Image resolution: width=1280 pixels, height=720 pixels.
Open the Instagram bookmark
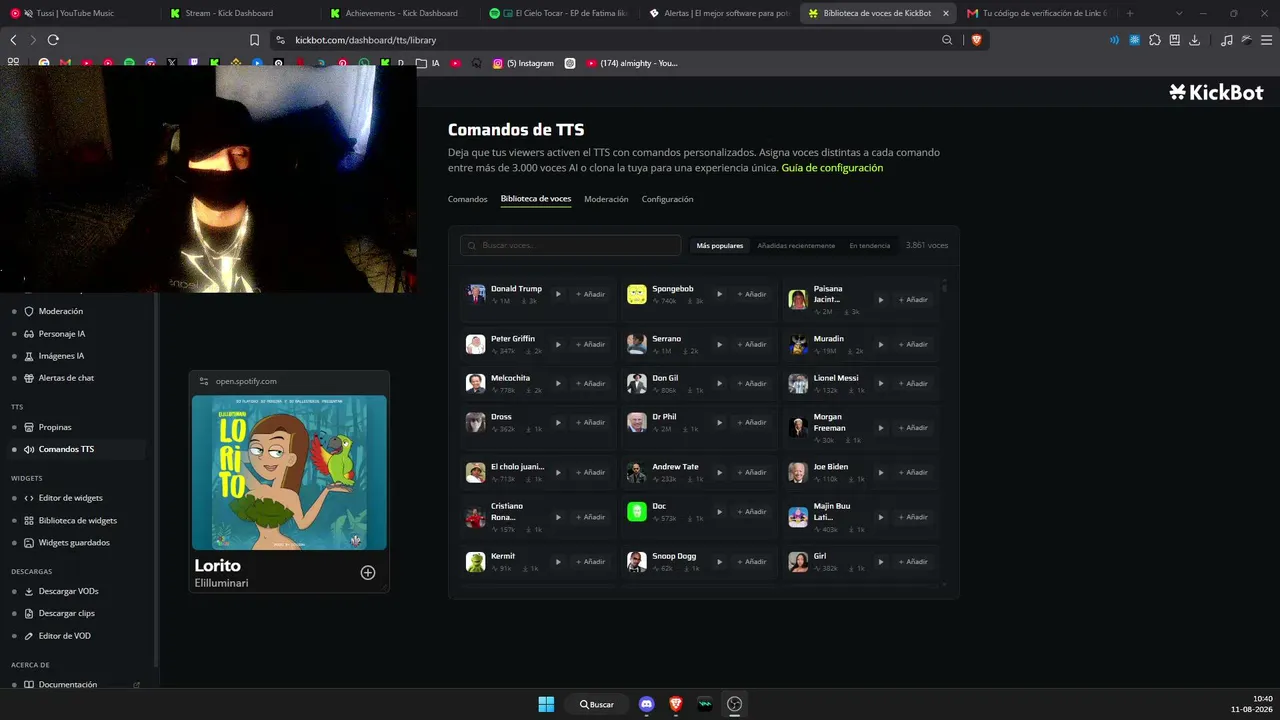click(x=523, y=63)
